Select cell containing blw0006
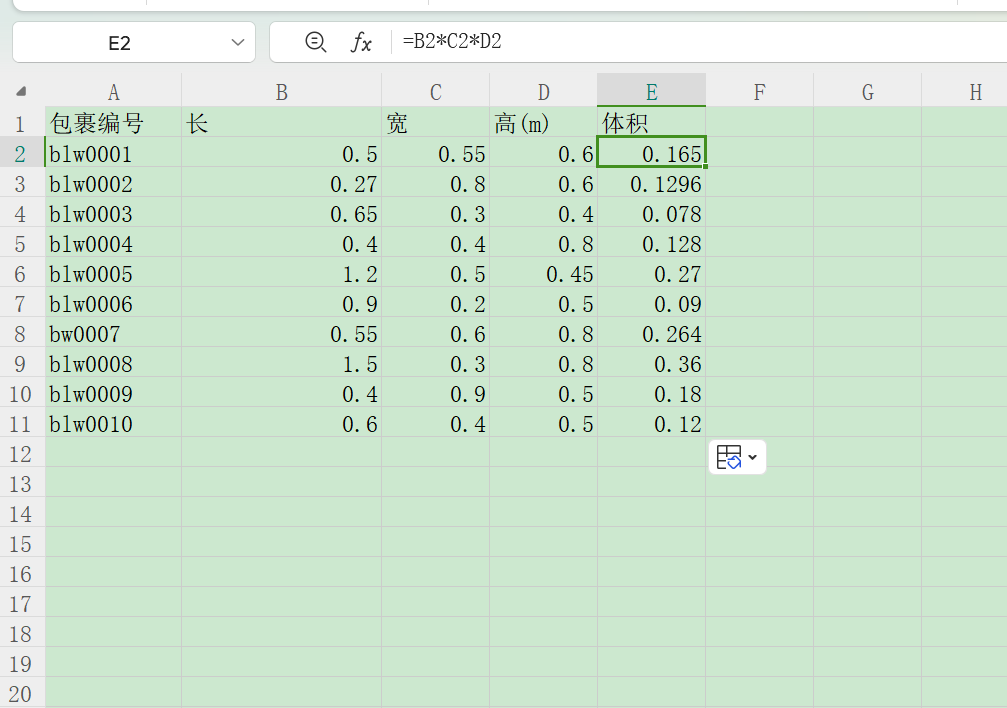1007x708 pixels. [x=113, y=302]
